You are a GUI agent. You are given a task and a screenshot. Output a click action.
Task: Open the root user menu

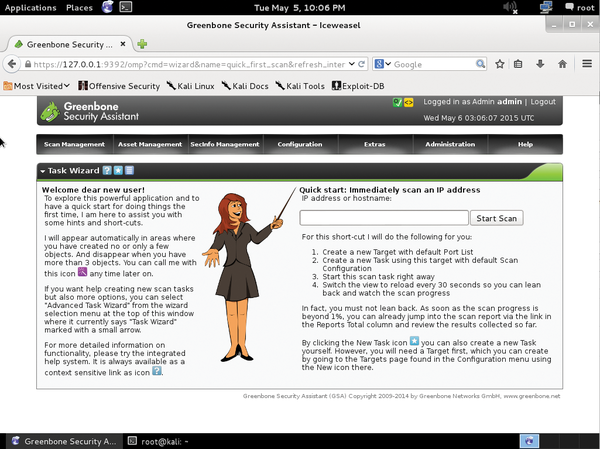[580, 8]
